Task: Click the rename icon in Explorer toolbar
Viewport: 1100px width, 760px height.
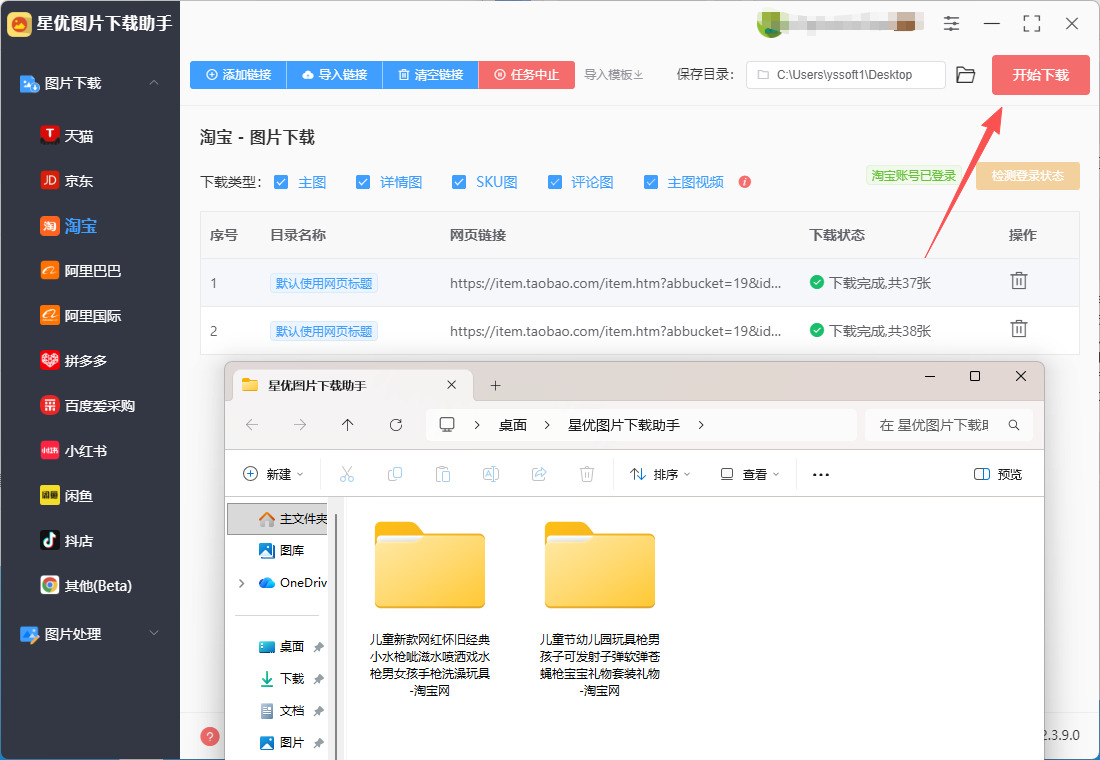Action: tap(491, 474)
